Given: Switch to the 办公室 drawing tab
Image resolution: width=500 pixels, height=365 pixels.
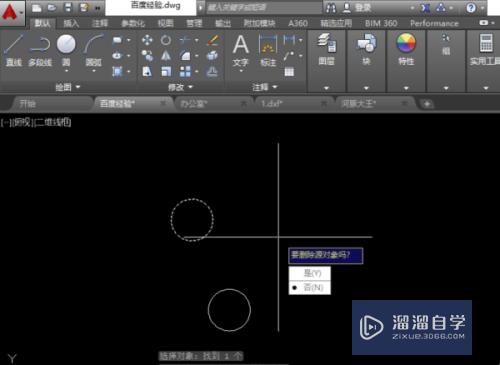Looking at the screenshot, I should [x=213, y=104].
